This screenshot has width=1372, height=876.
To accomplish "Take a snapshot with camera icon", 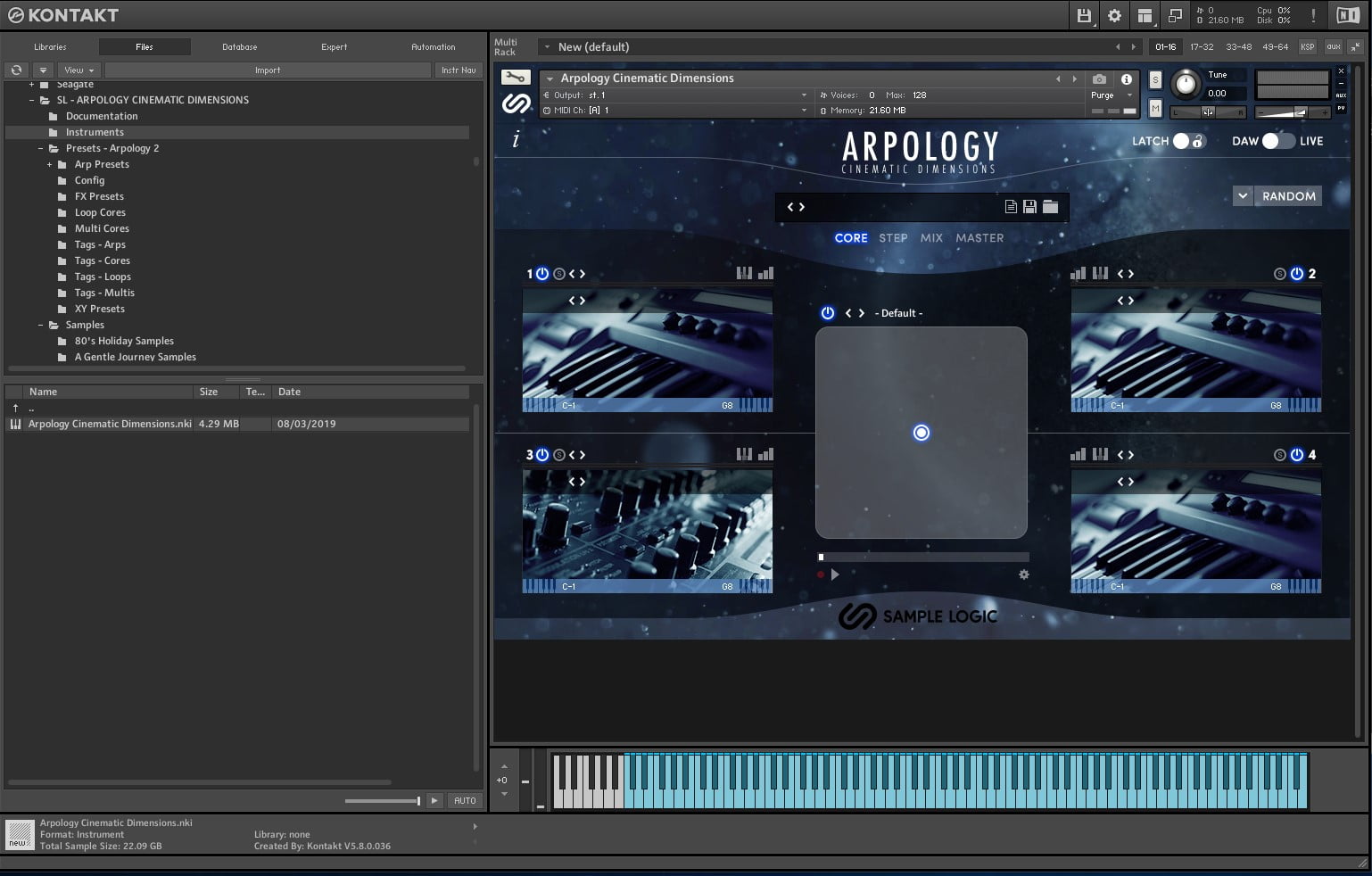I will (x=1099, y=79).
